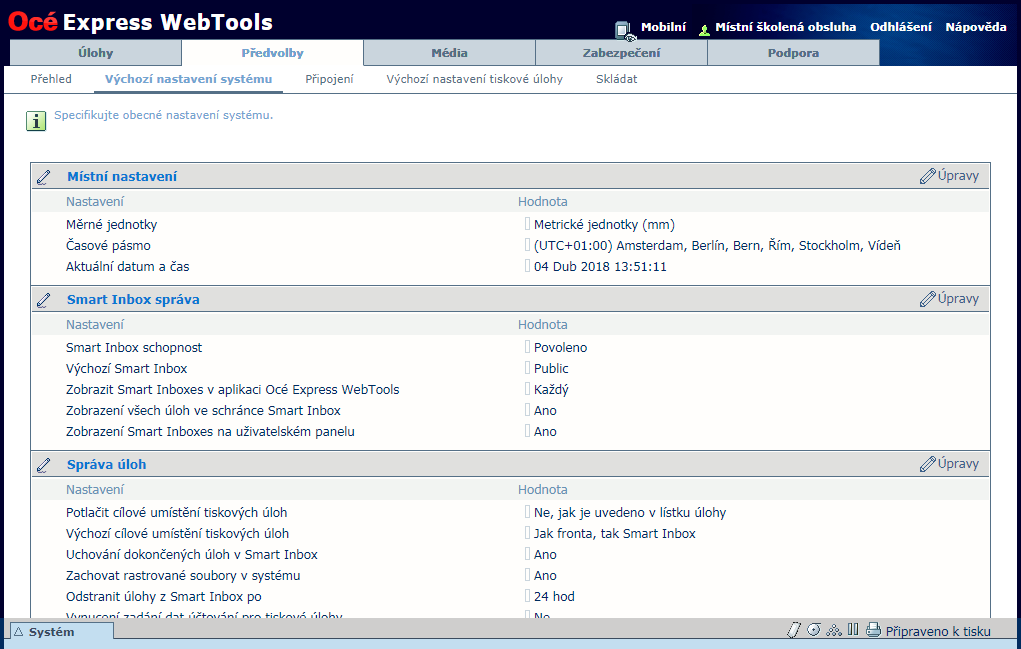Click the Připraveno k tisku status text

point(938,631)
